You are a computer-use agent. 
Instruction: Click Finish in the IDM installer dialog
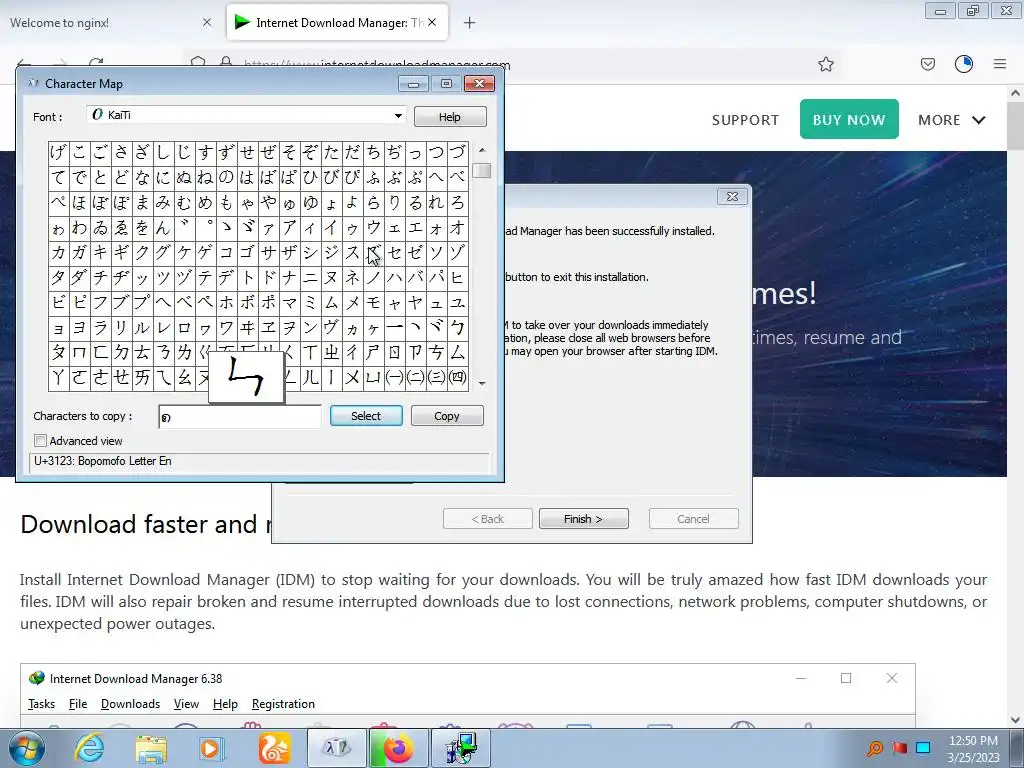coord(583,519)
